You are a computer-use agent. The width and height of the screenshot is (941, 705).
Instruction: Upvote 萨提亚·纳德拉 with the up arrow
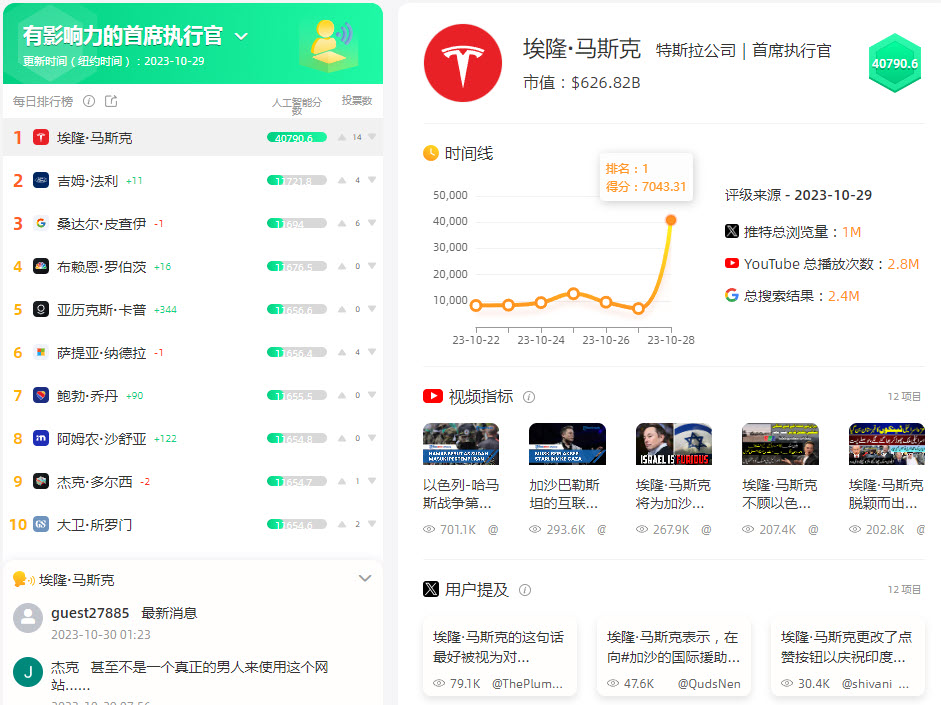341,352
